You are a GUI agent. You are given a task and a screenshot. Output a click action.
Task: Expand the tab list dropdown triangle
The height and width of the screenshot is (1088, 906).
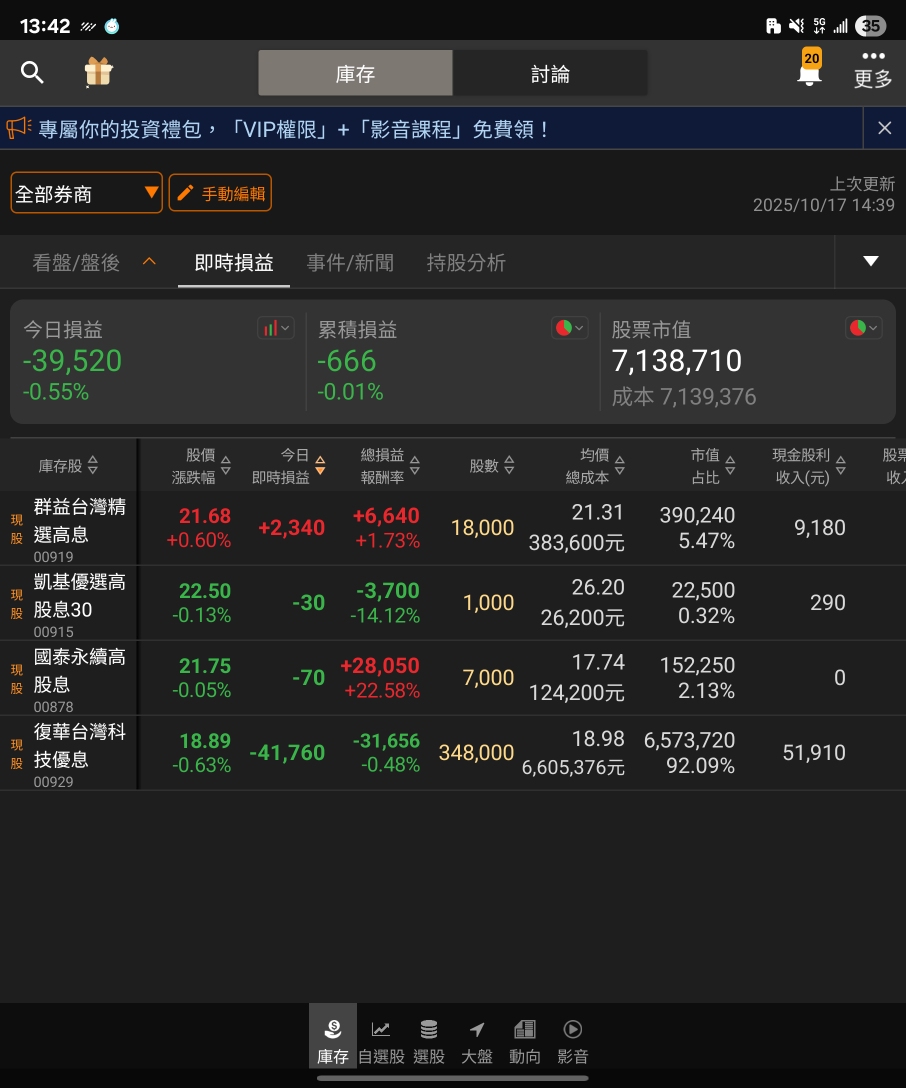871,262
